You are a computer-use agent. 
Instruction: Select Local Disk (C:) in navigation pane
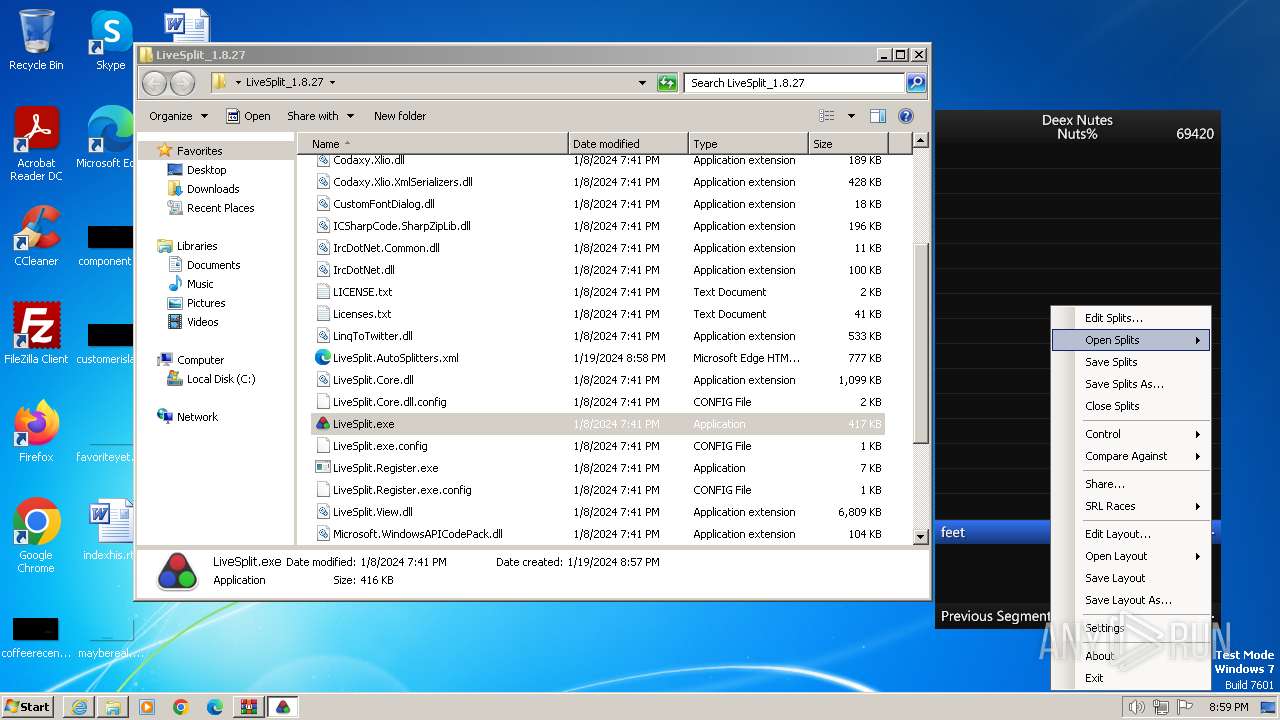221,379
